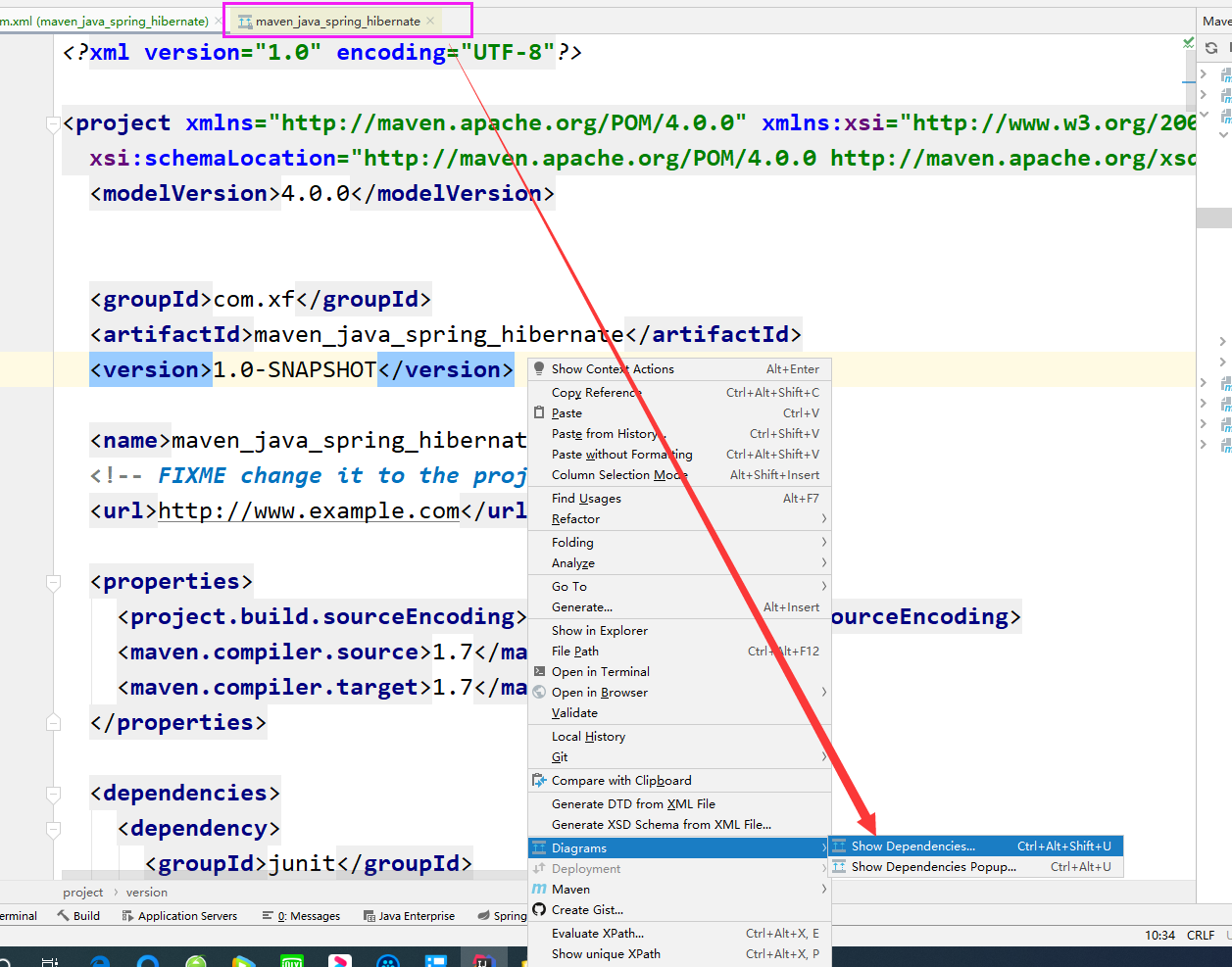Close the maven_java_spring_hibernate diagram tab
This screenshot has width=1232, height=967.
[x=430, y=21]
